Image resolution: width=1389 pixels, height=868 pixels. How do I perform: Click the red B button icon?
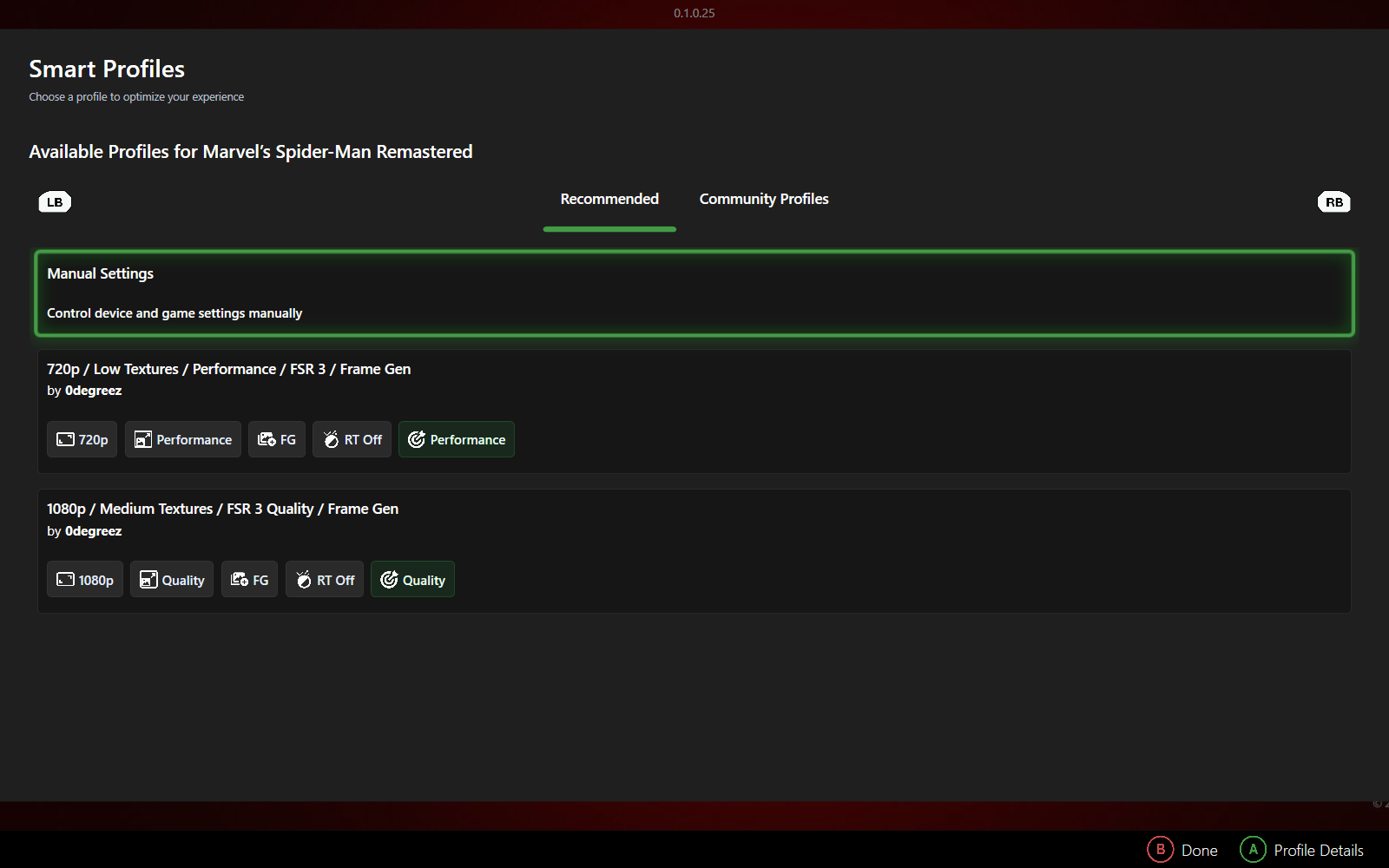point(1161,850)
